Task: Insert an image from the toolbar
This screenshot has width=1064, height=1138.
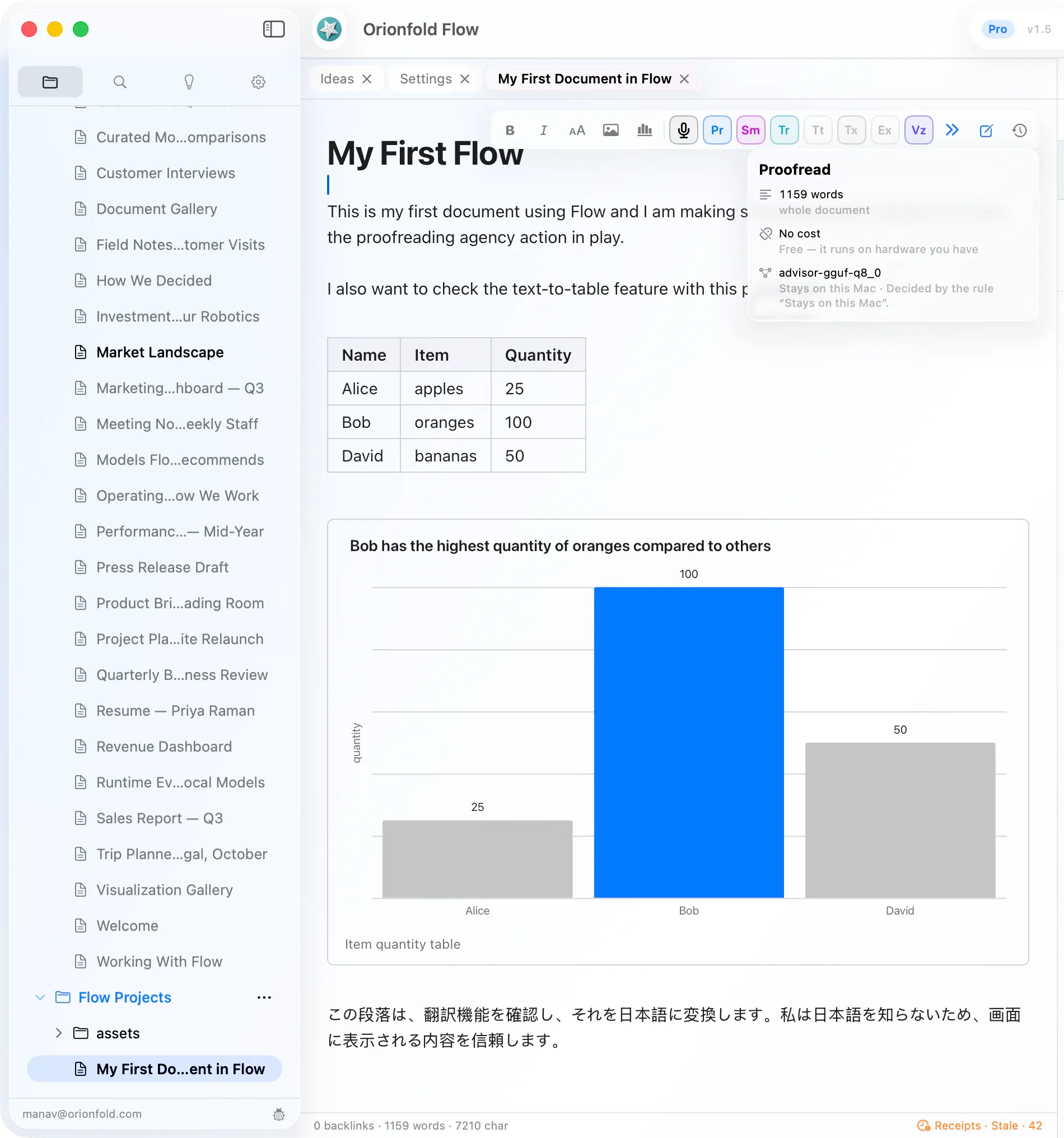Action: [x=611, y=130]
